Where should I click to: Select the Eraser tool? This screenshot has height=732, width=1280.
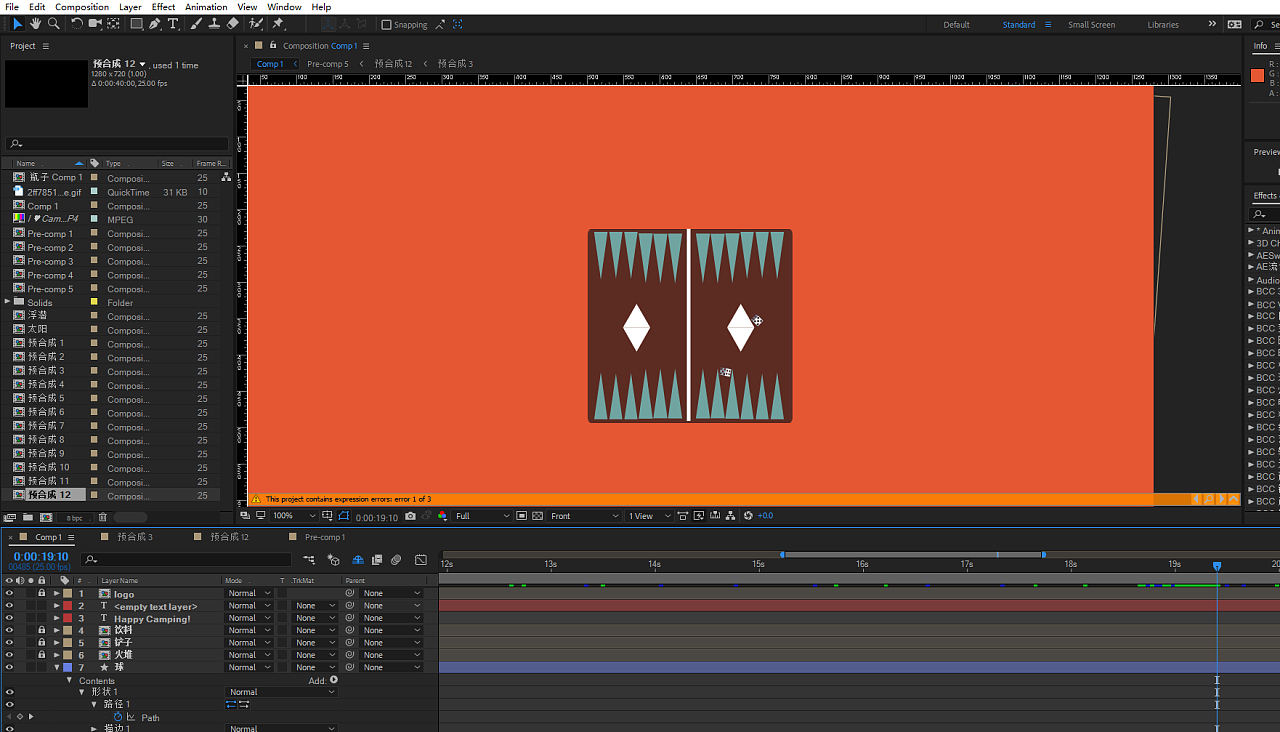coord(233,24)
